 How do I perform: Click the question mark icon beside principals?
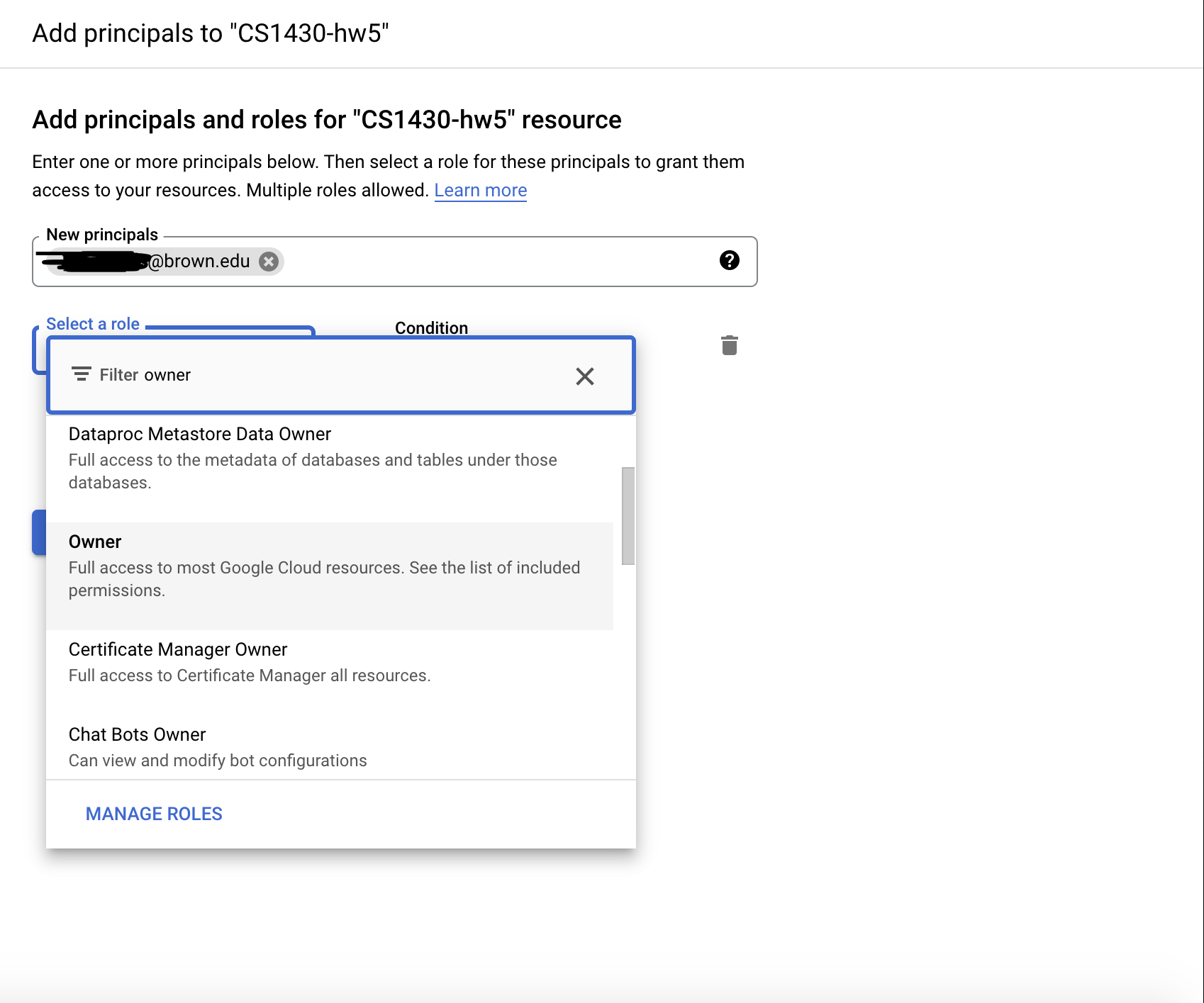(x=731, y=261)
